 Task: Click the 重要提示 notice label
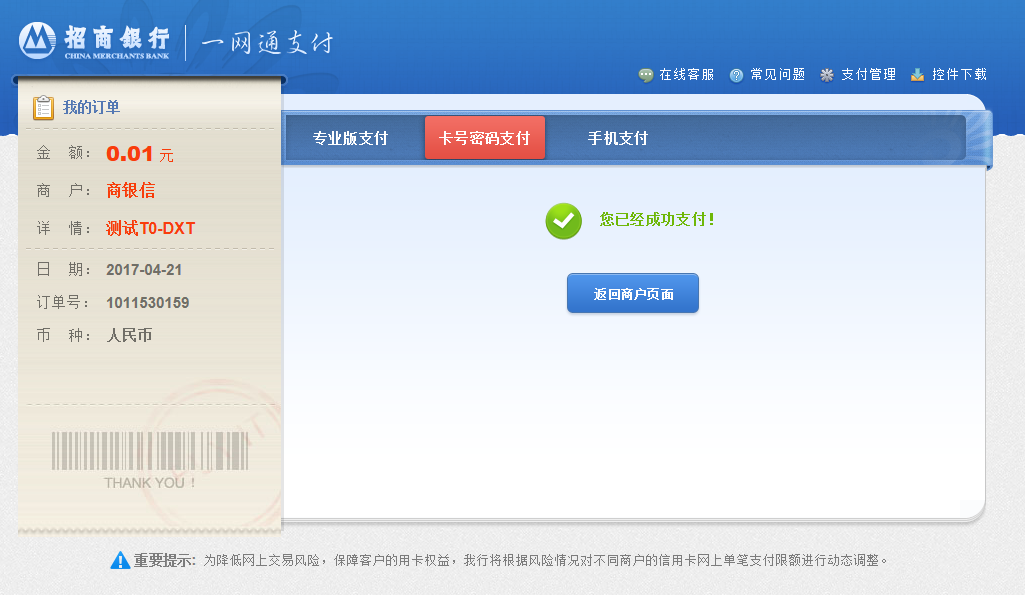(165, 560)
